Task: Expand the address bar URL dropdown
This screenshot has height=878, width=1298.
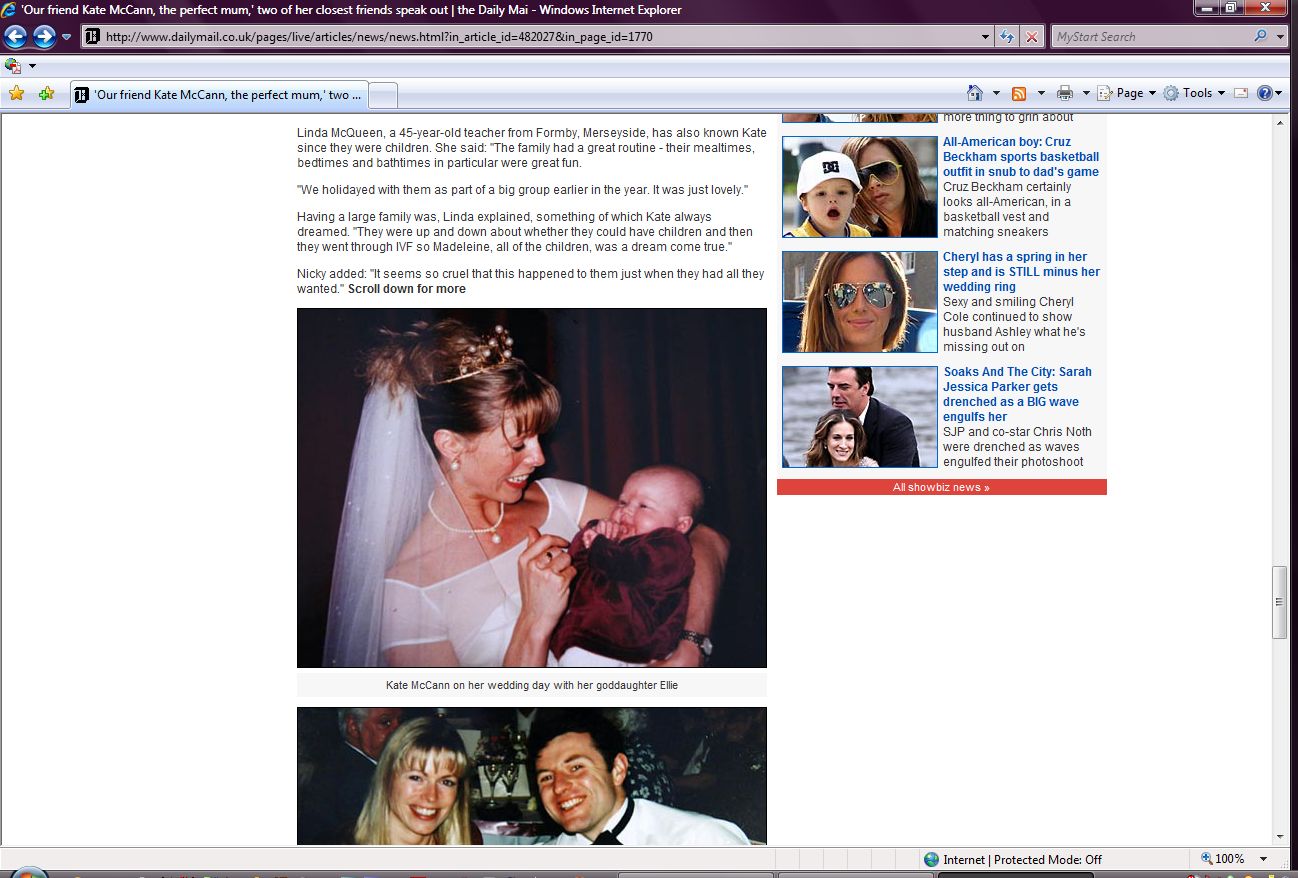Action: click(986, 37)
